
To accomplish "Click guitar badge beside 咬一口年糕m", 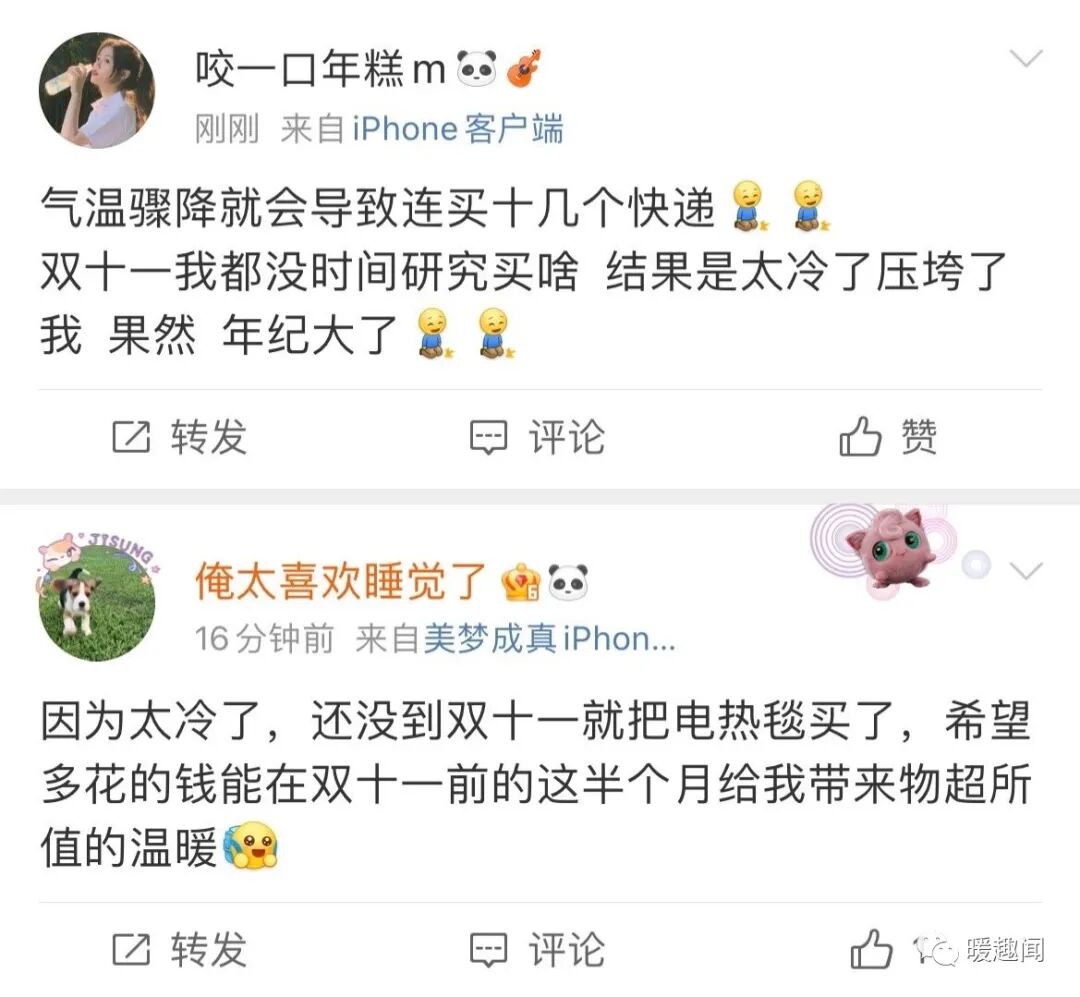I will (x=523, y=68).
